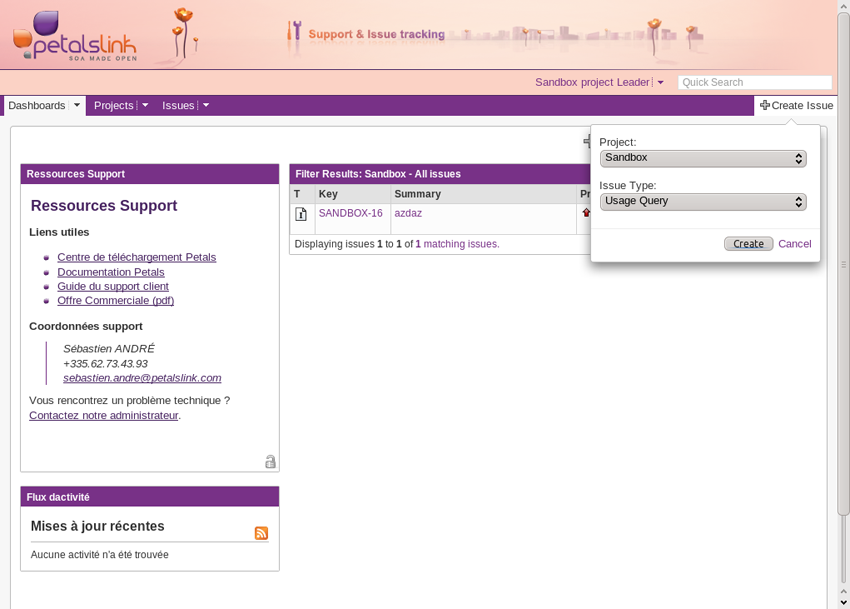Click the wrench icon in Support banner

(x=294, y=32)
